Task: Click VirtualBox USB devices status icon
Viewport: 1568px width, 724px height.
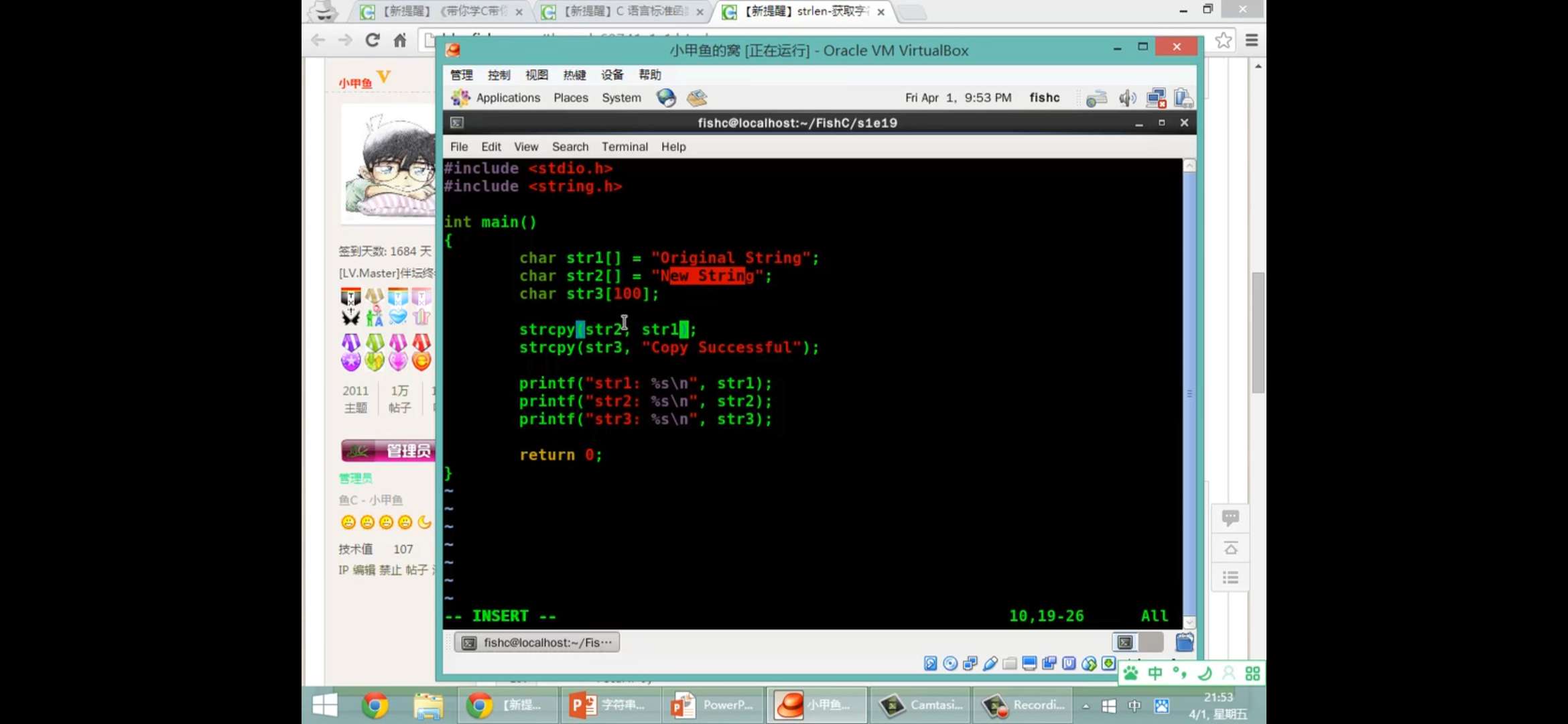Action: (990, 664)
